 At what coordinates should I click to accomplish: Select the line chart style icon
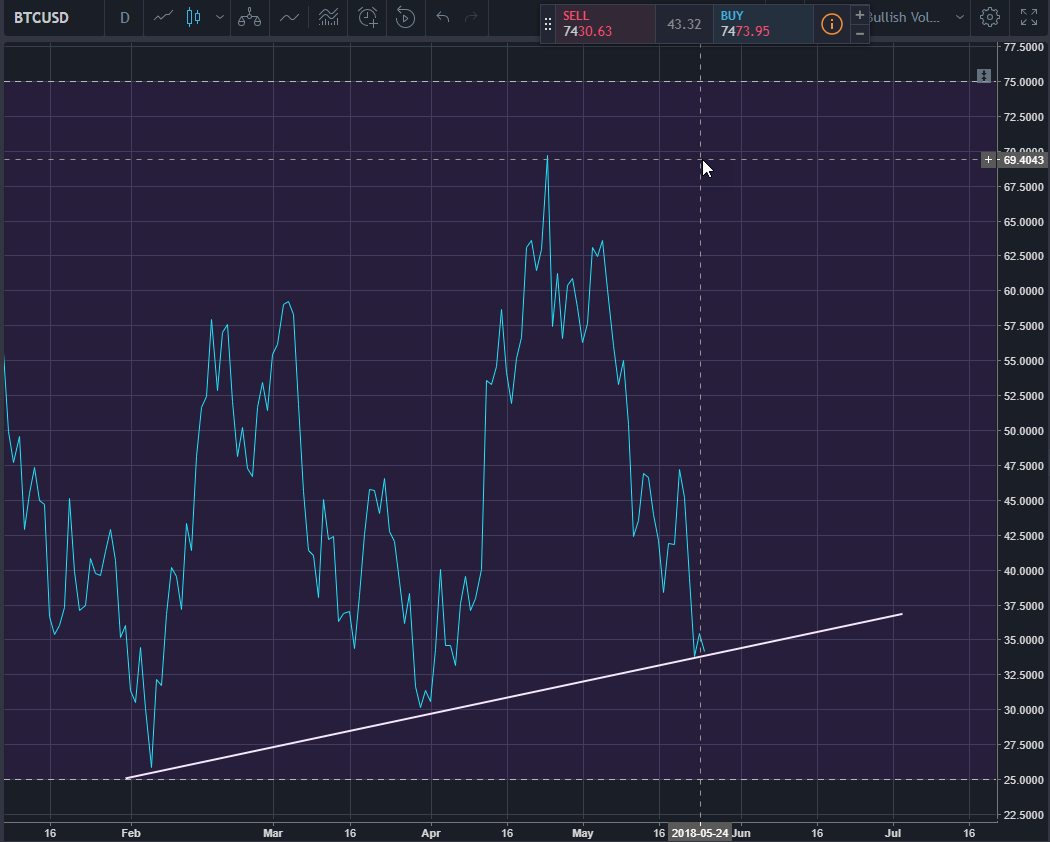[x=163, y=17]
